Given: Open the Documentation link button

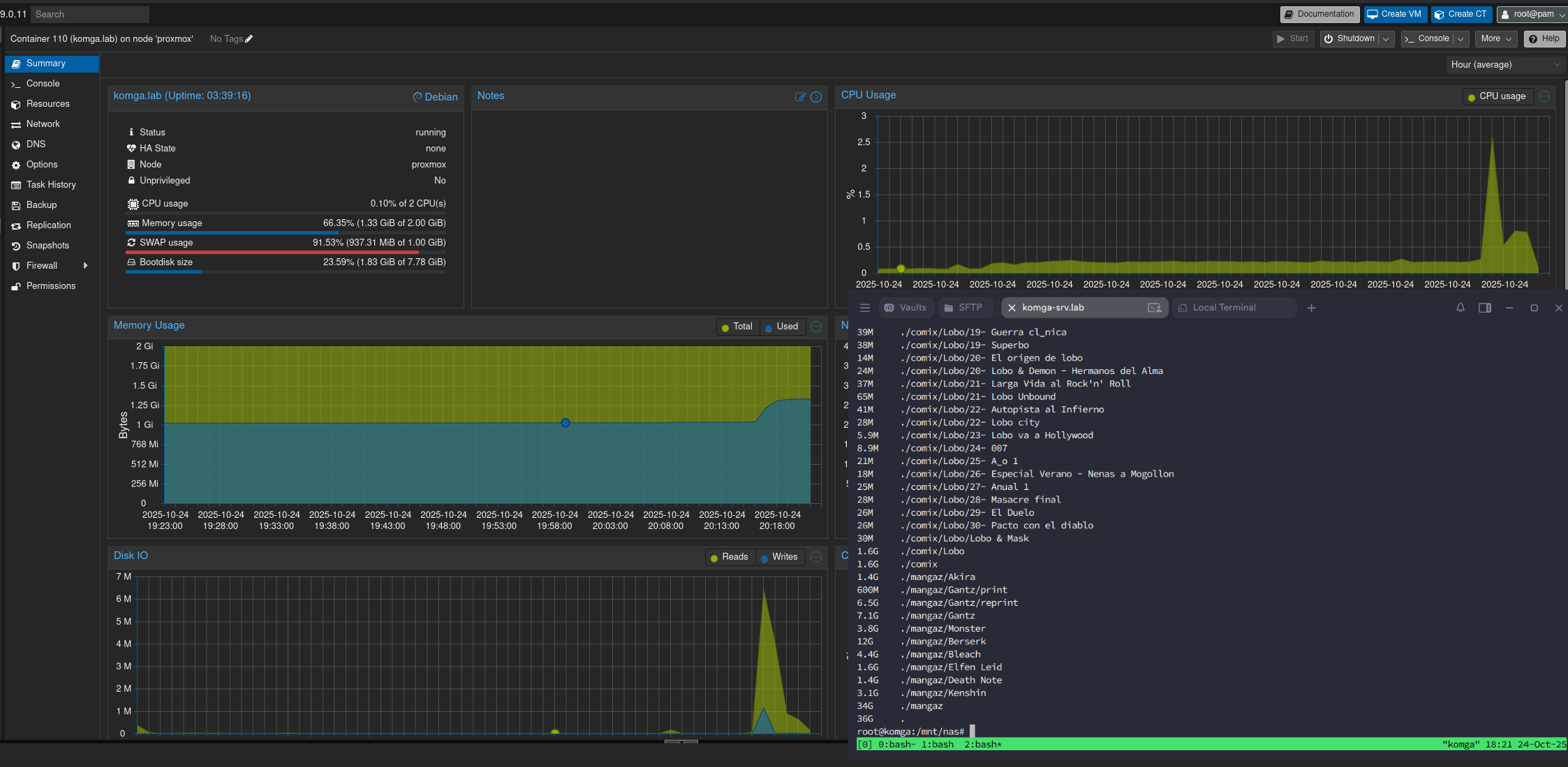Looking at the screenshot, I should tap(1319, 14).
